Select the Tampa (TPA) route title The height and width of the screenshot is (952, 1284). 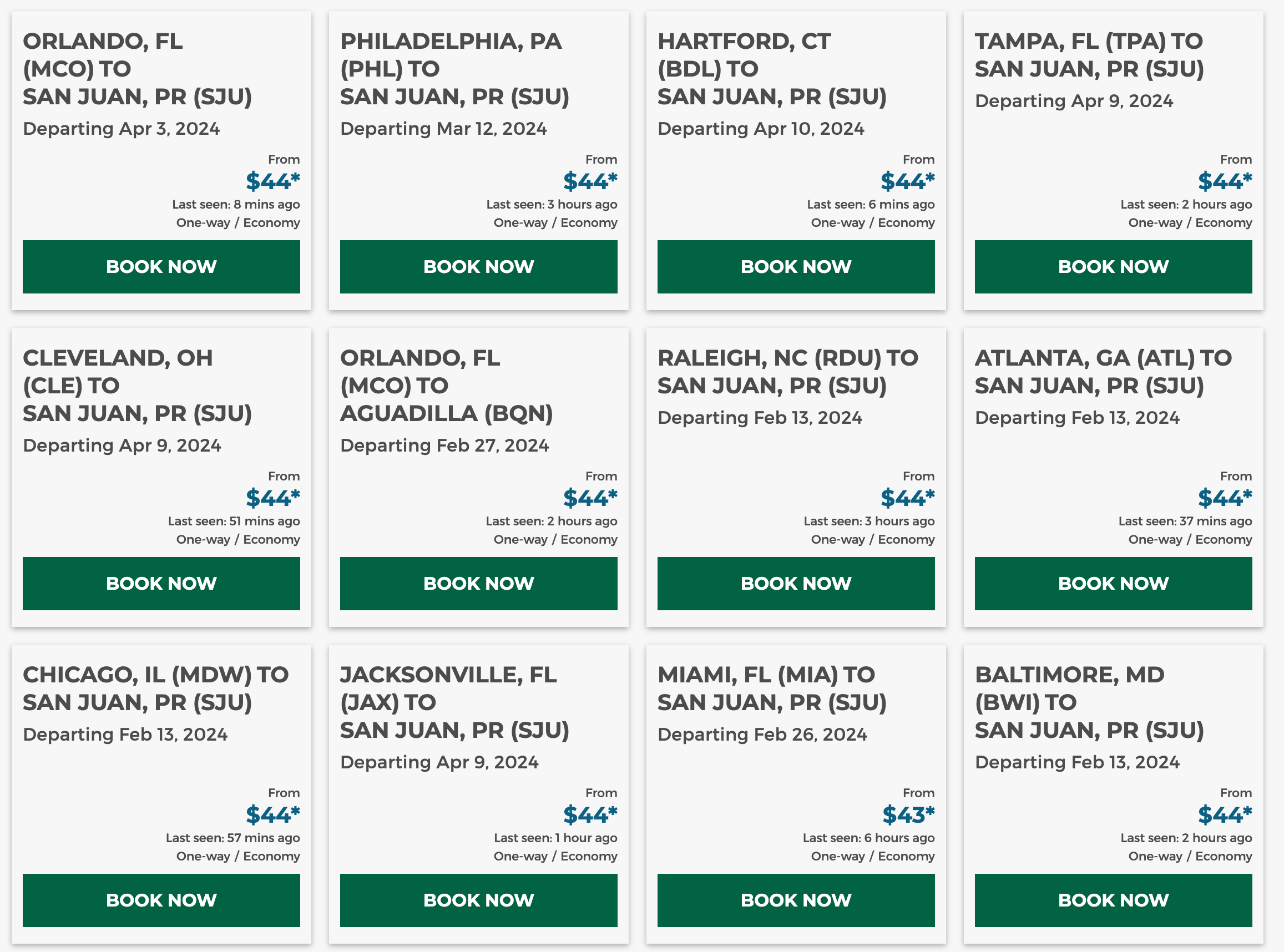pos(1089,55)
